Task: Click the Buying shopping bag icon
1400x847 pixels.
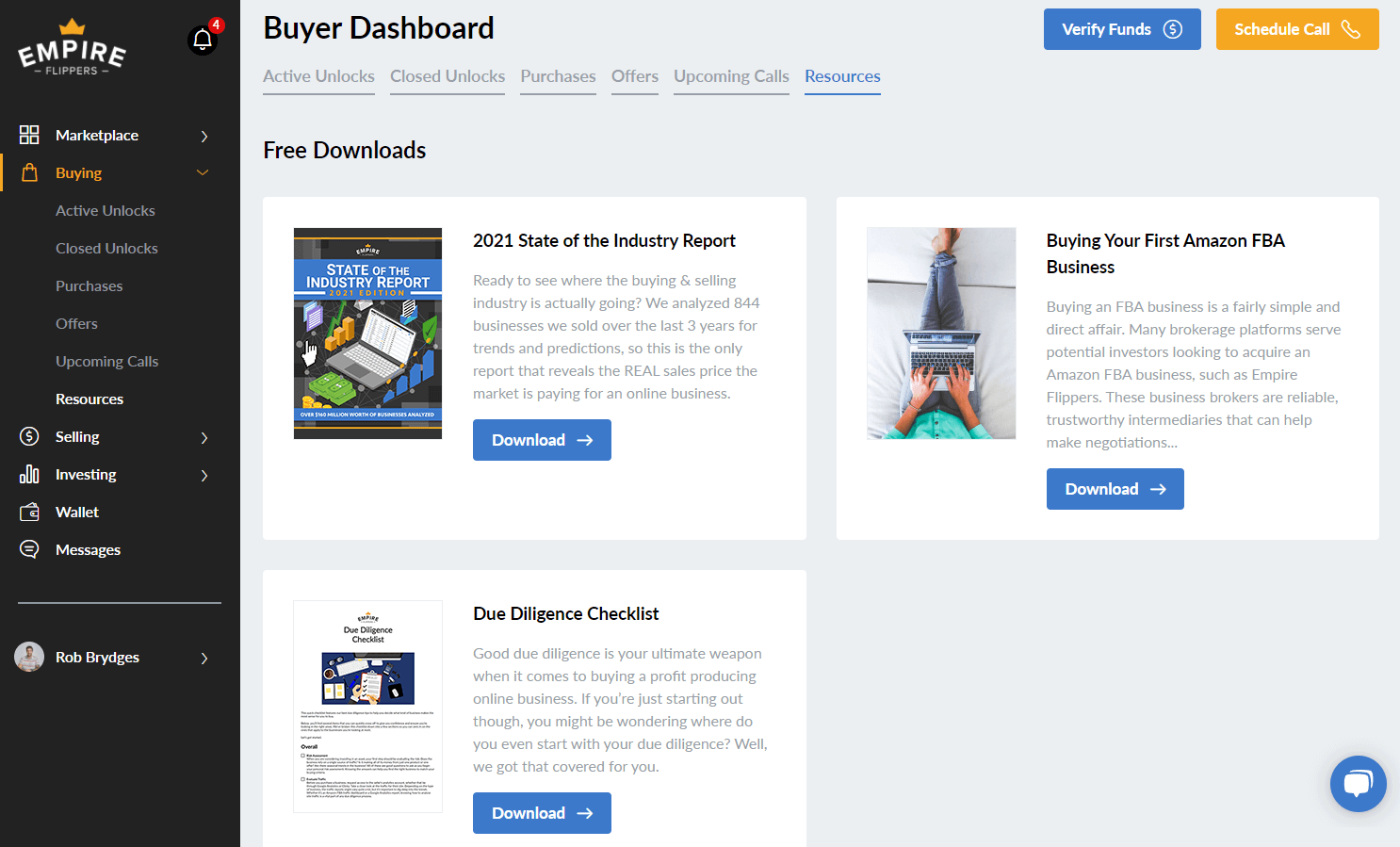Action: [29, 172]
